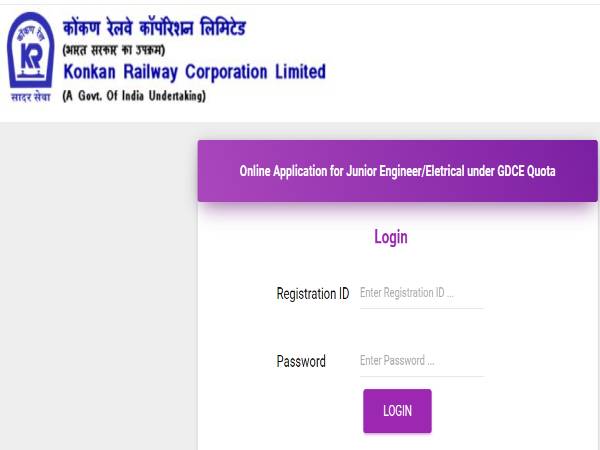The image size is (600, 450).
Task: Click the Registration ID label
Action: pos(313,294)
